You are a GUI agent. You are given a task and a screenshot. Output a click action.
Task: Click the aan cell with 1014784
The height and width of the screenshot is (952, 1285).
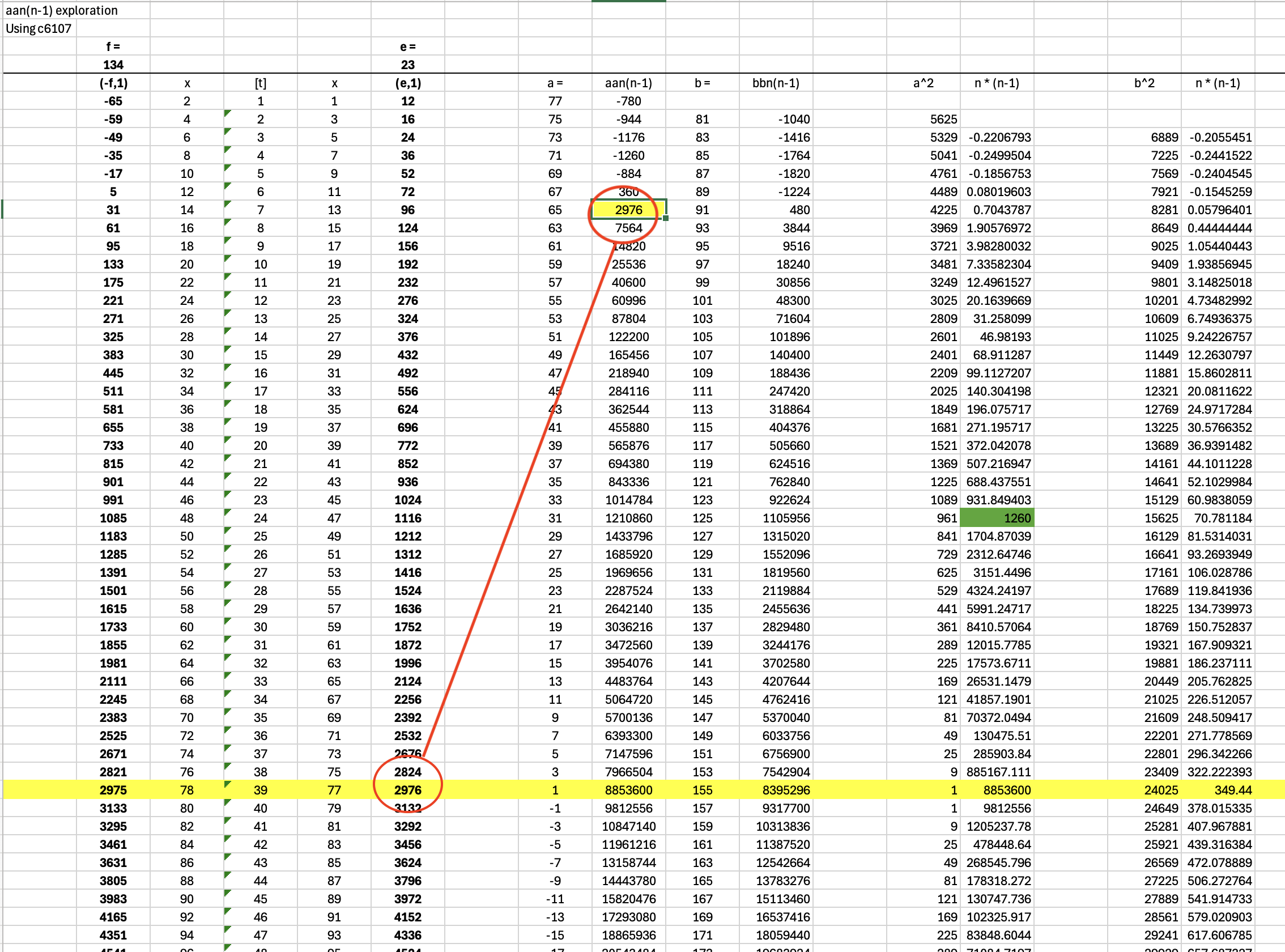pyautogui.click(x=629, y=500)
